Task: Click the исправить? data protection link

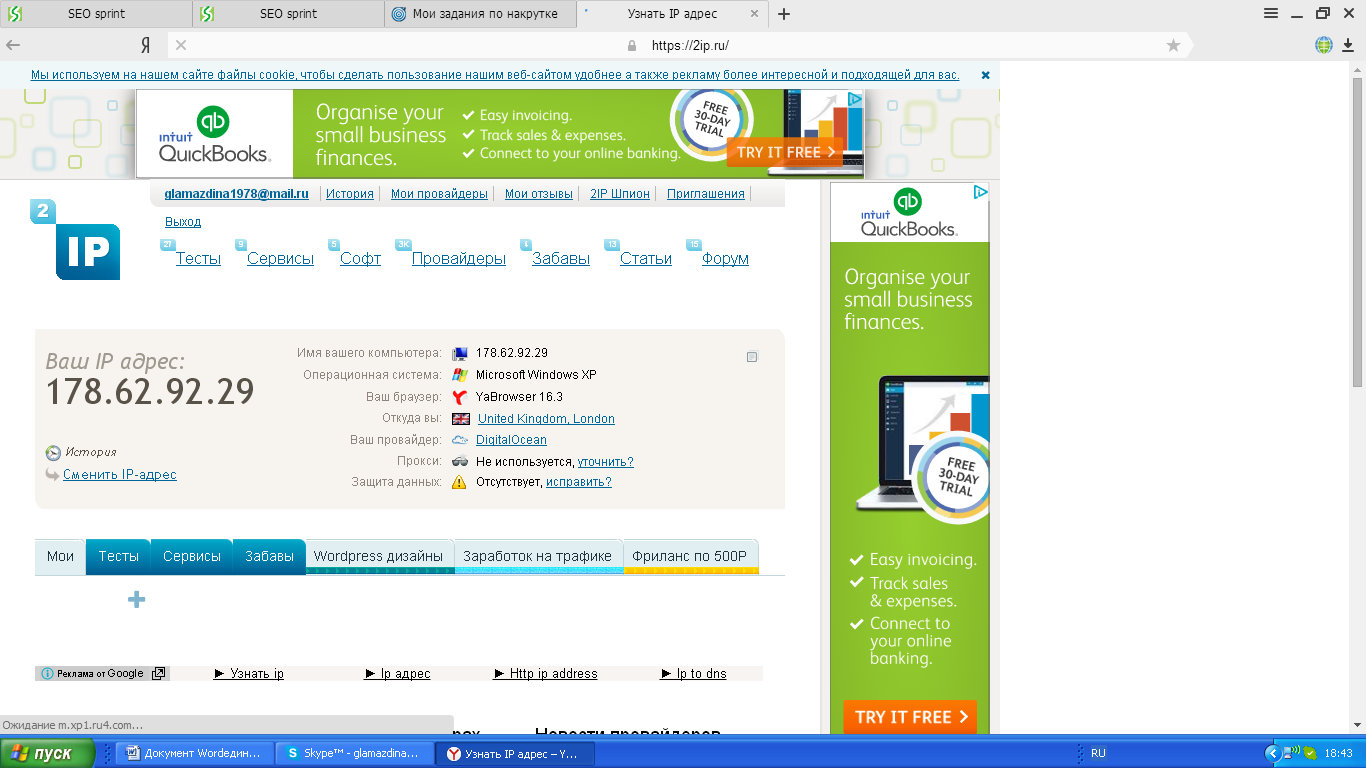Action: tap(579, 482)
